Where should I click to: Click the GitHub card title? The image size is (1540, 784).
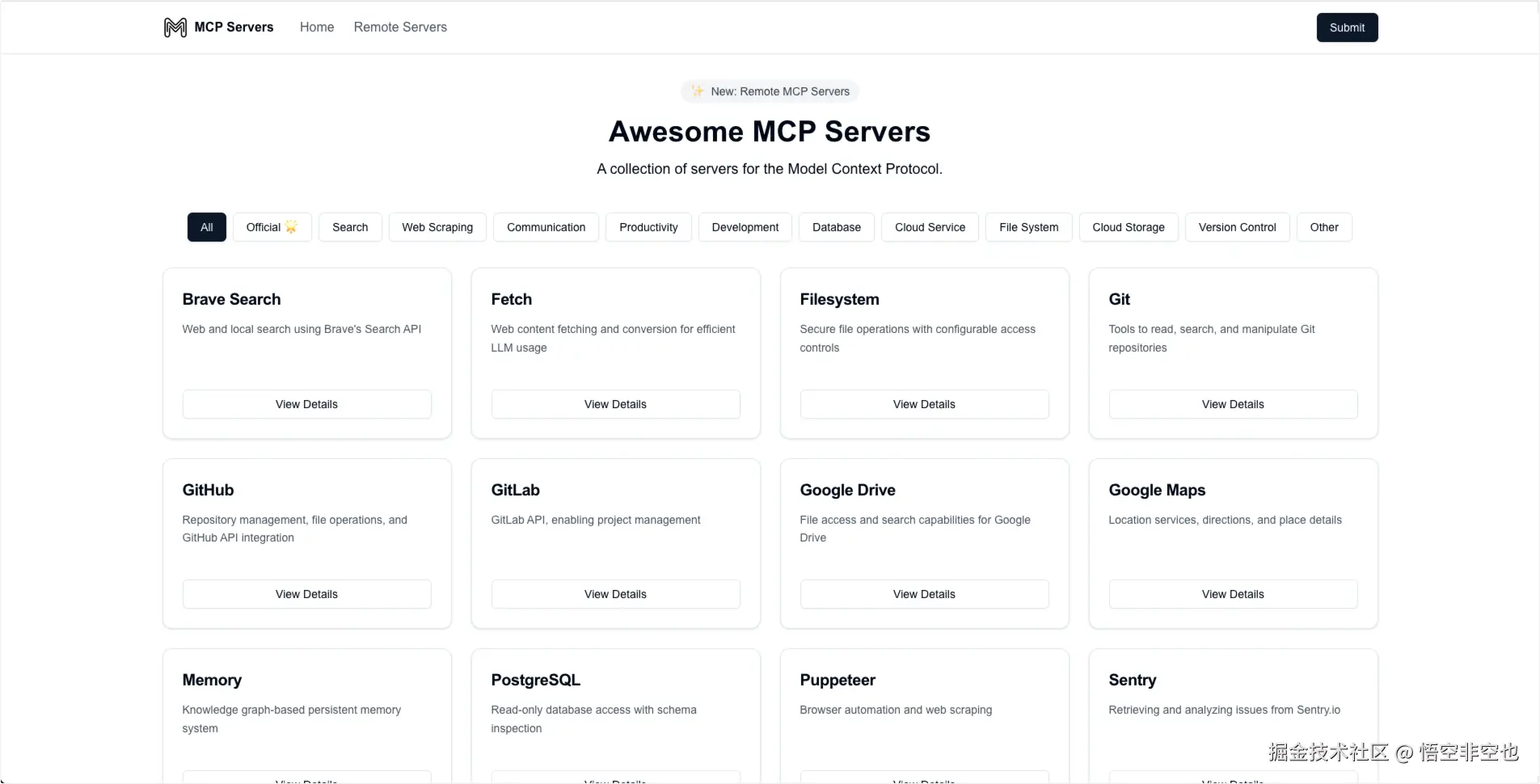tap(208, 490)
